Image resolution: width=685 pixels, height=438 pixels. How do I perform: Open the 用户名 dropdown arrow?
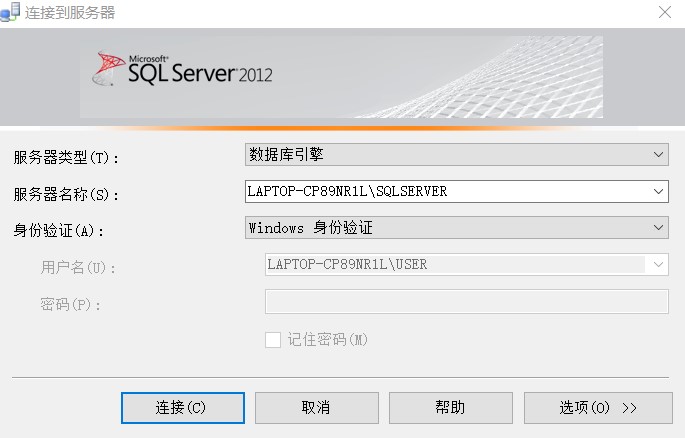[658, 264]
